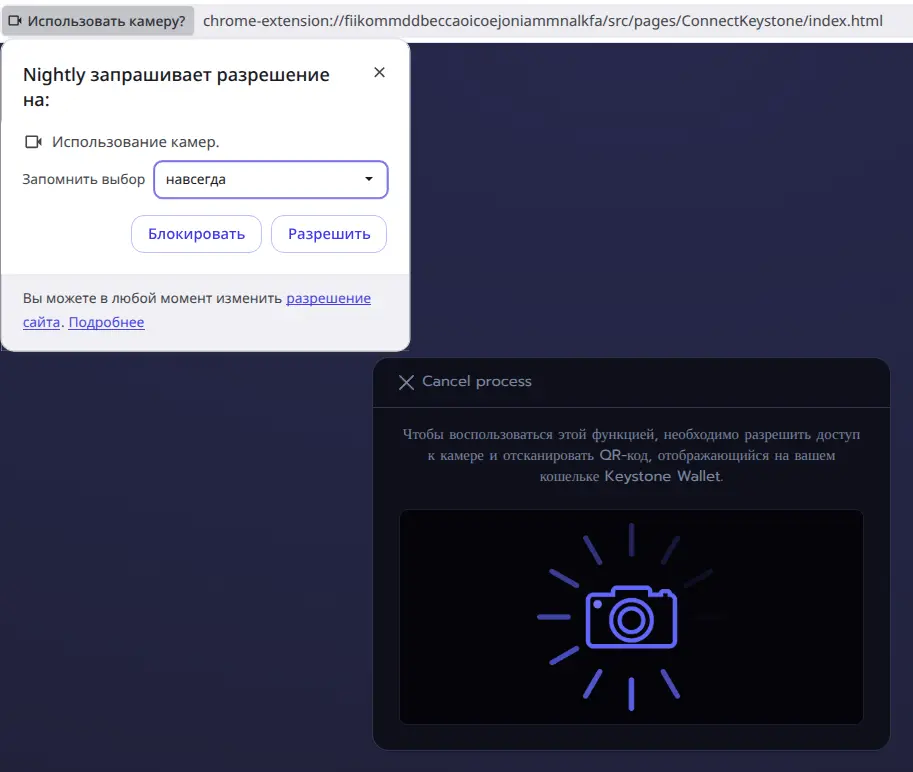
Task: Click the 'Nightly запрашивает разрешение на:' heading
Action: pos(176,87)
